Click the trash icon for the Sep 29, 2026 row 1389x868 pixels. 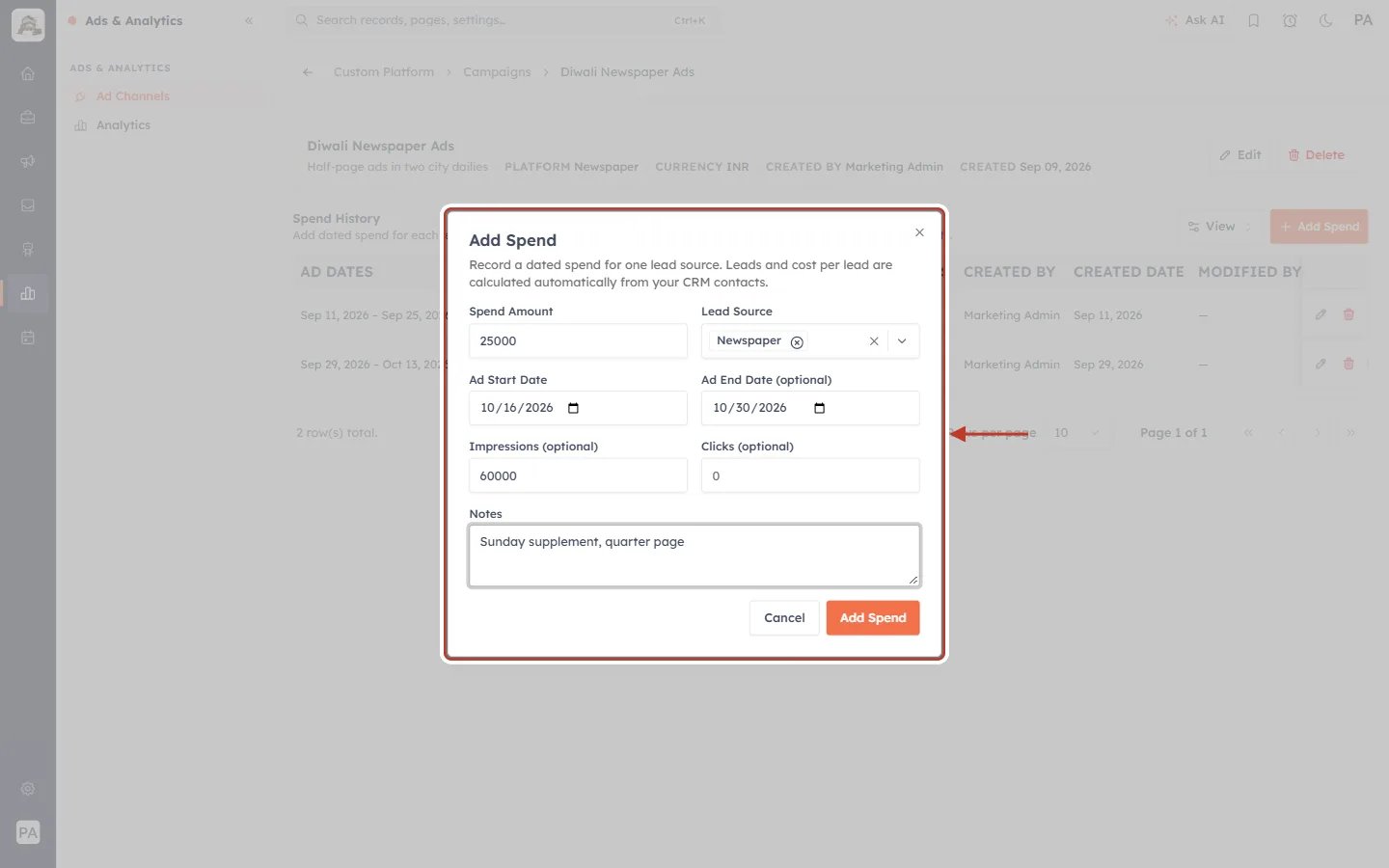1348,364
